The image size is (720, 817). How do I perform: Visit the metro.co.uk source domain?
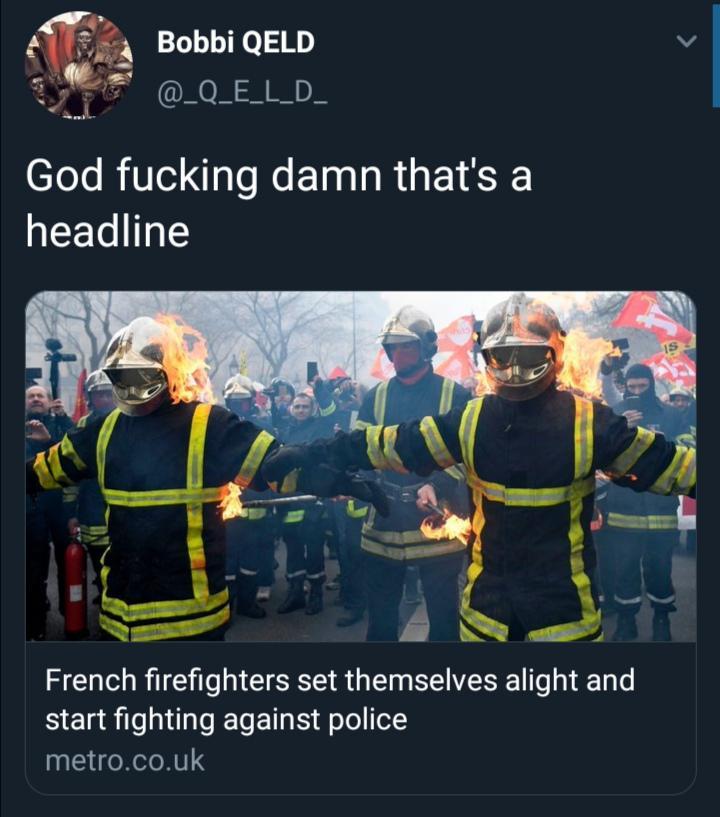point(125,760)
